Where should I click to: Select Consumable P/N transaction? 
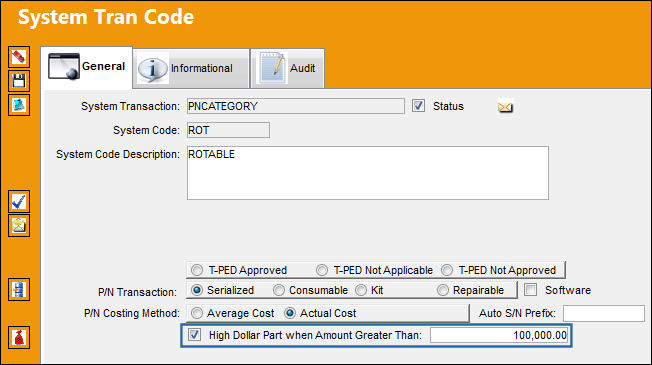click(279, 290)
